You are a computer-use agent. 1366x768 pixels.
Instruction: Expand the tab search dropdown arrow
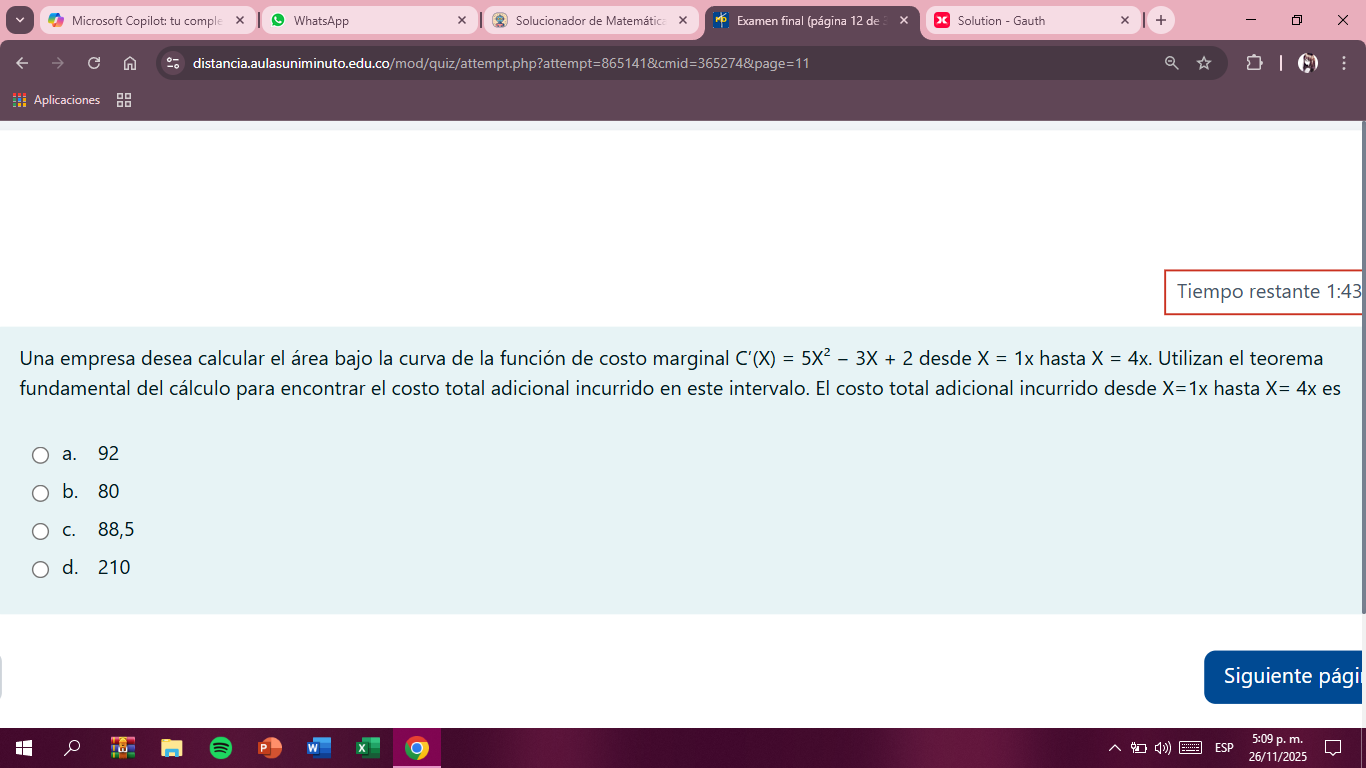[19, 20]
